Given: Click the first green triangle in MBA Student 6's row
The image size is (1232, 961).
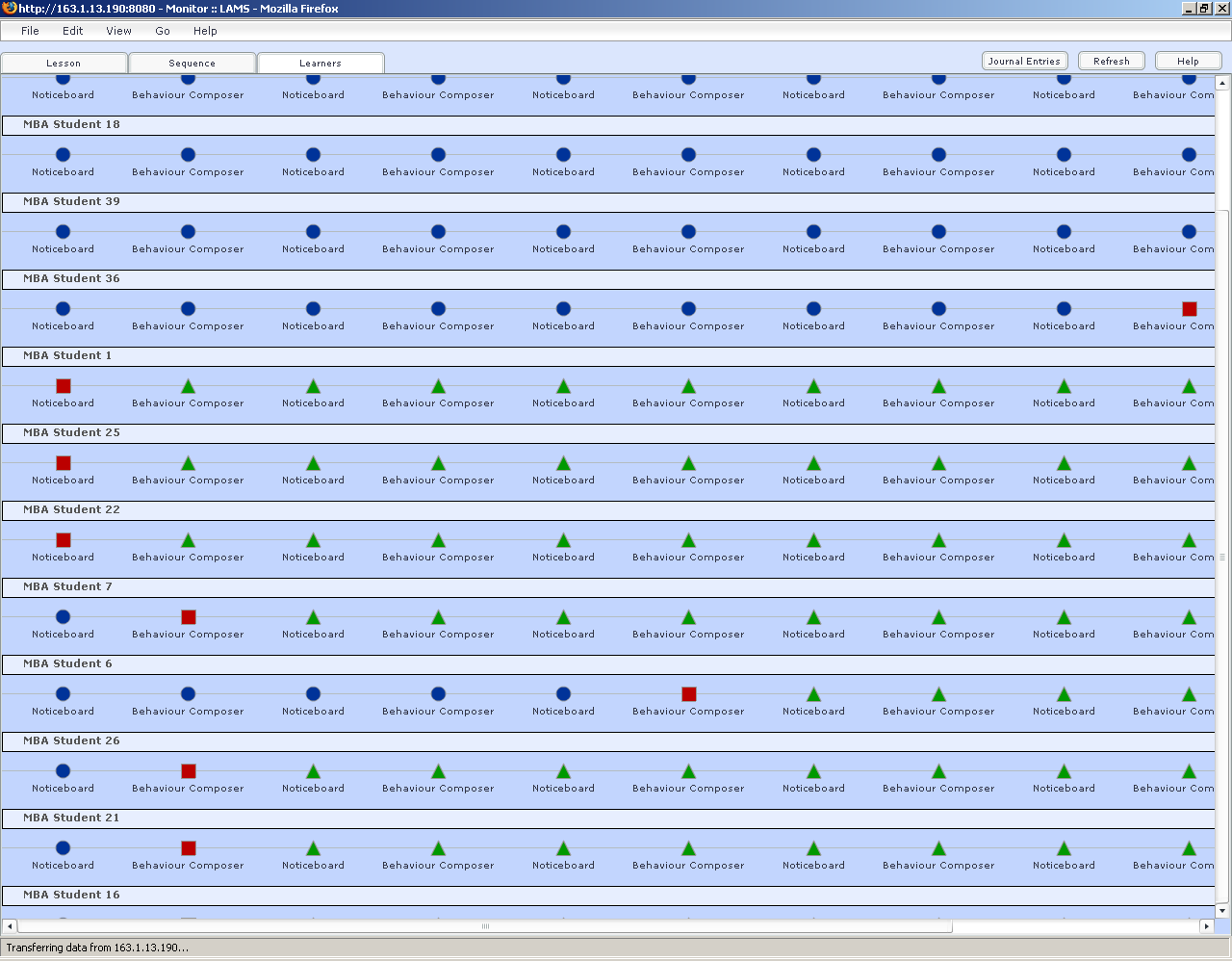Looking at the screenshot, I should click(x=814, y=694).
